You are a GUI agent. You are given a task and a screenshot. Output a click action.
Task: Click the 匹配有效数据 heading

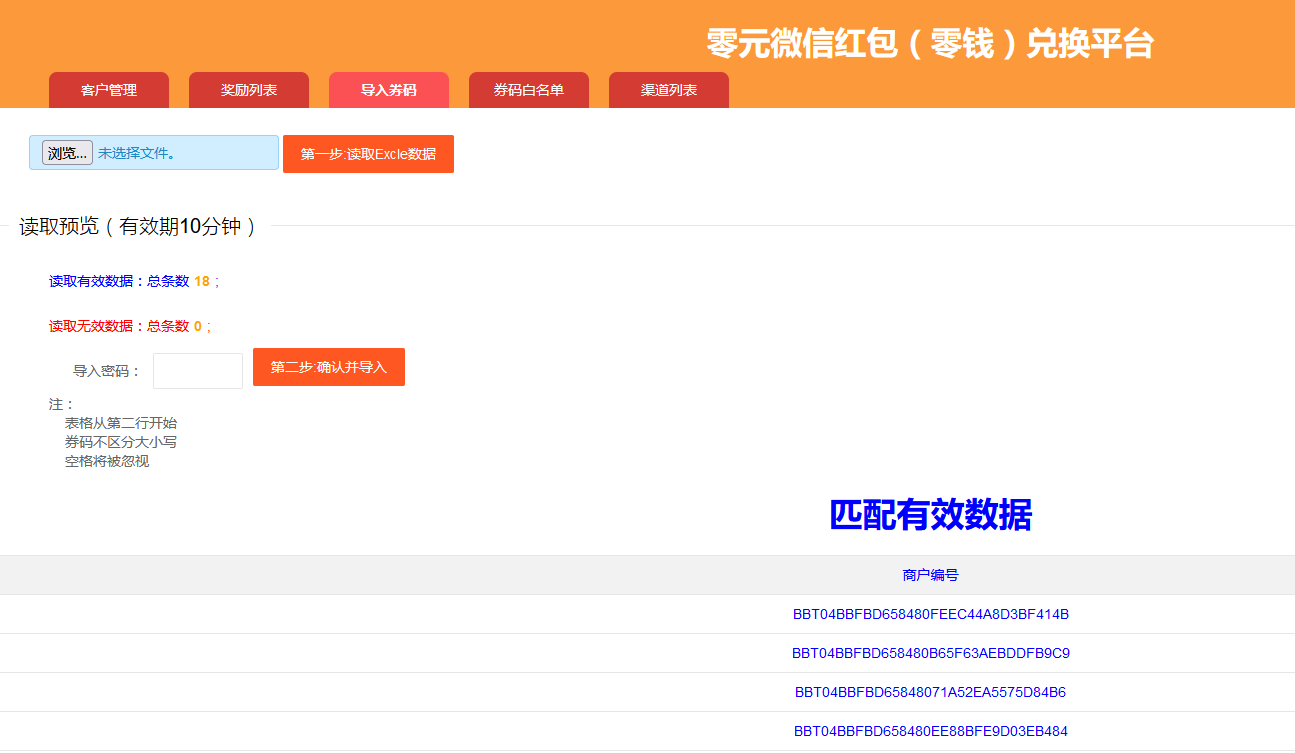(930, 515)
